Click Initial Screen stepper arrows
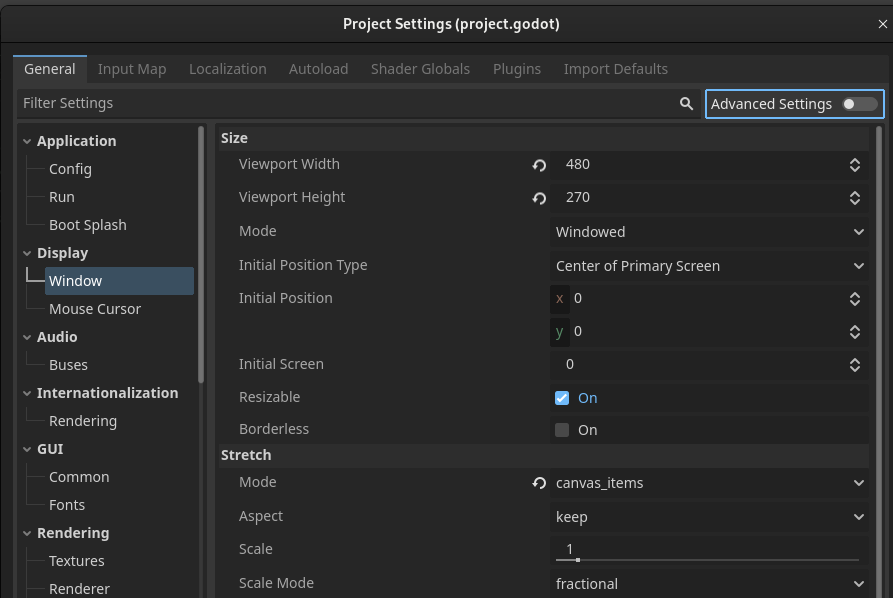 click(854, 365)
